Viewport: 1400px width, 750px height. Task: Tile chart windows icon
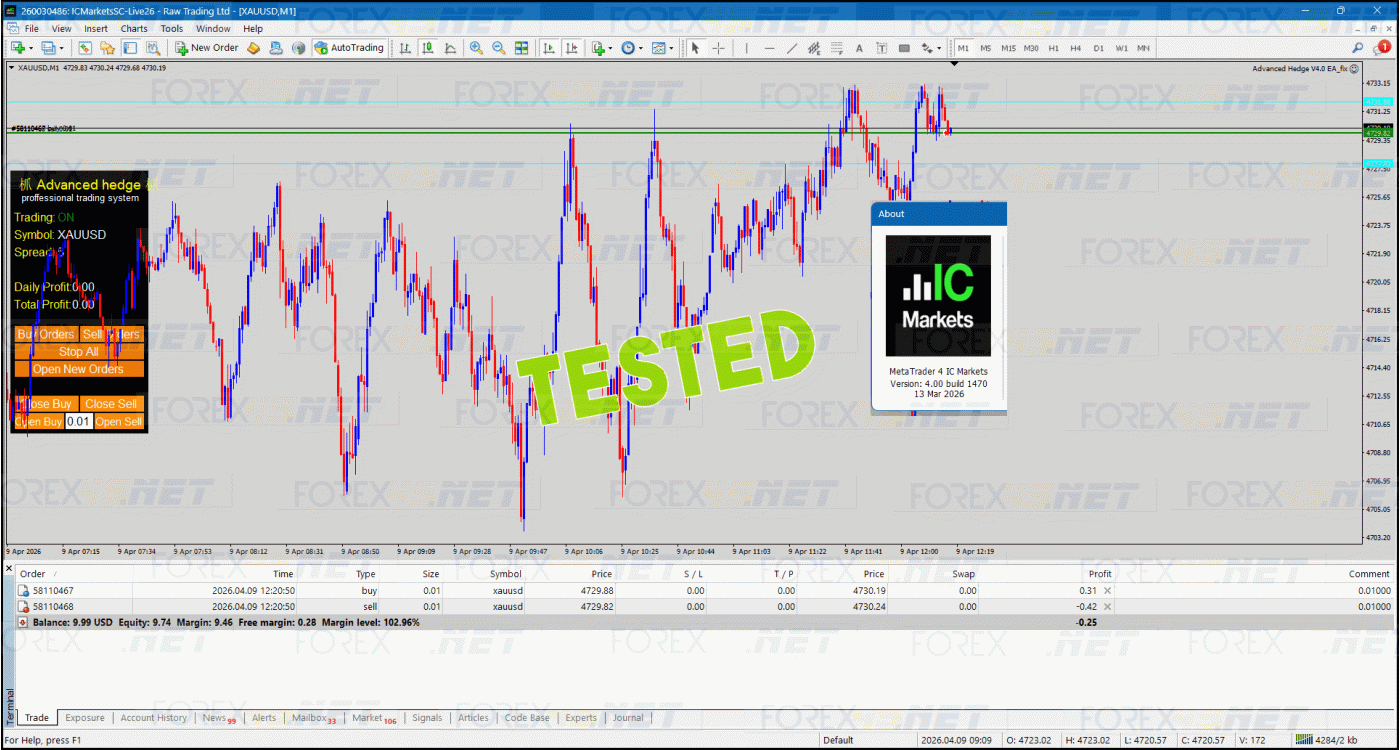click(521, 48)
